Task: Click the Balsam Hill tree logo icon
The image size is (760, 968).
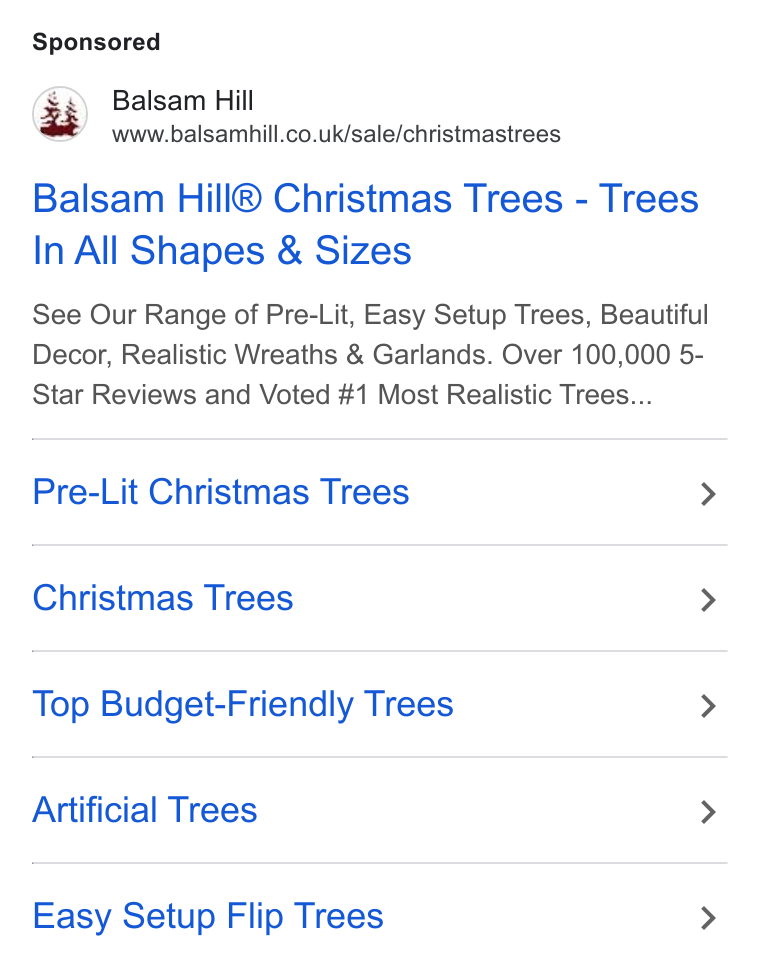Action: coord(60,114)
